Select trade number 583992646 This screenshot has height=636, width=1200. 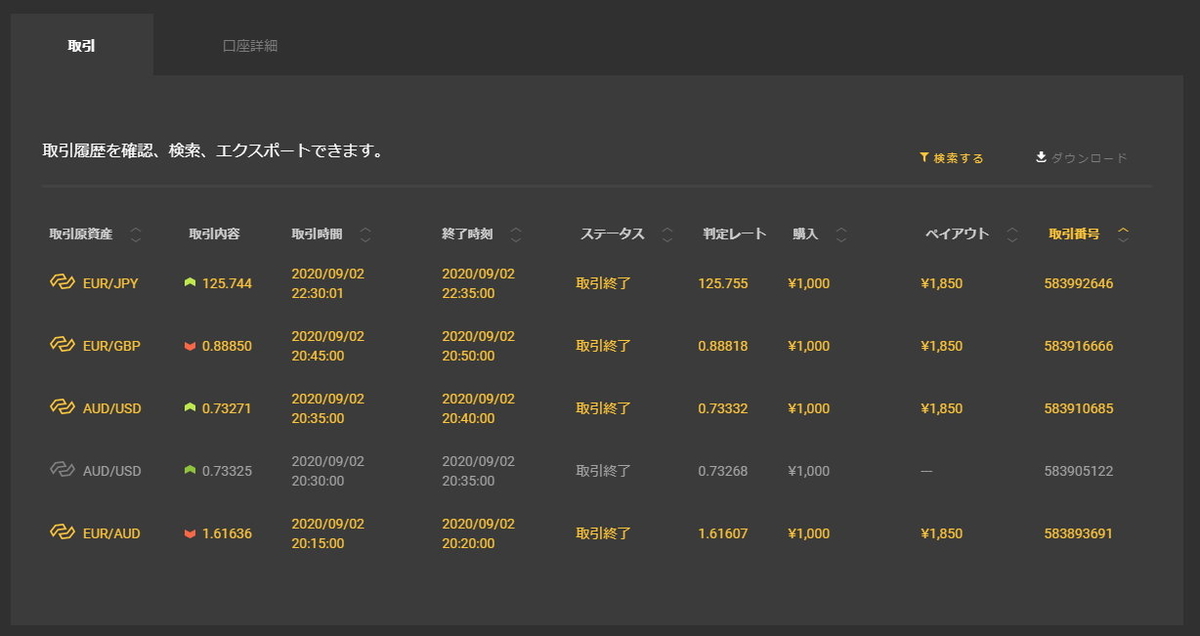pos(1078,283)
